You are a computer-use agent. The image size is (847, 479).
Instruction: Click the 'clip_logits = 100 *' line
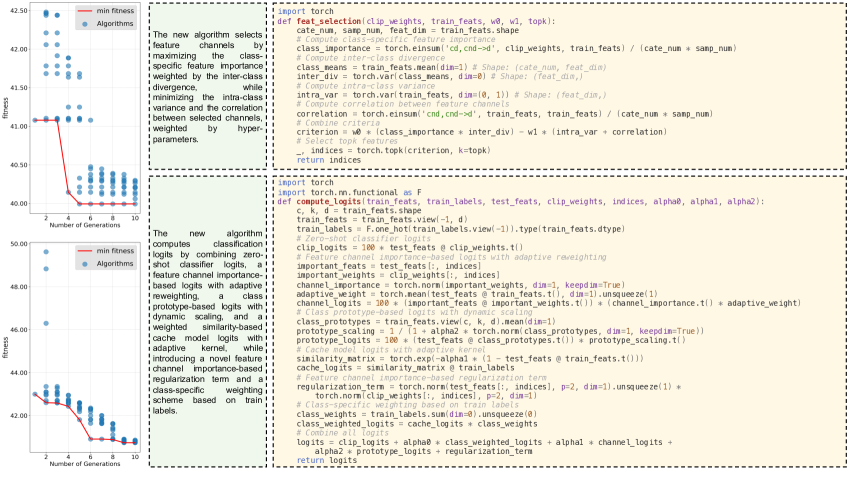pyautogui.click(x=409, y=248)
